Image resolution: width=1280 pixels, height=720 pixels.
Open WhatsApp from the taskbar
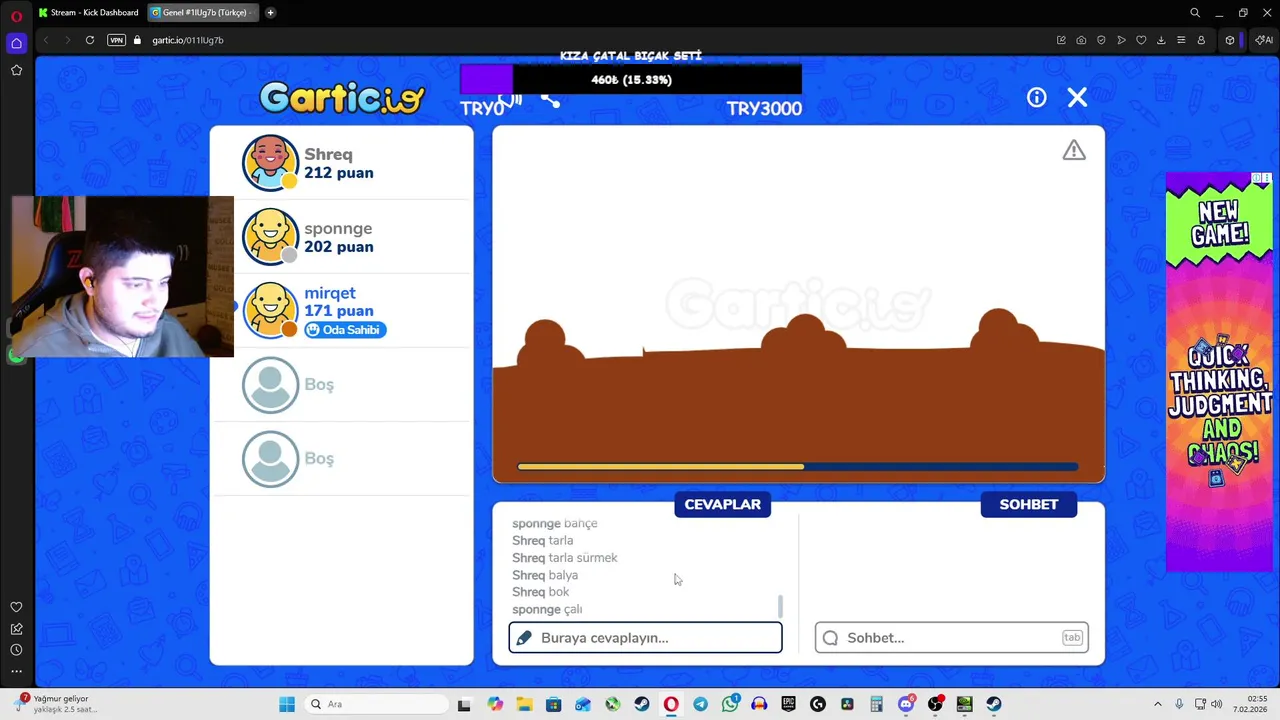coord(730,704)
